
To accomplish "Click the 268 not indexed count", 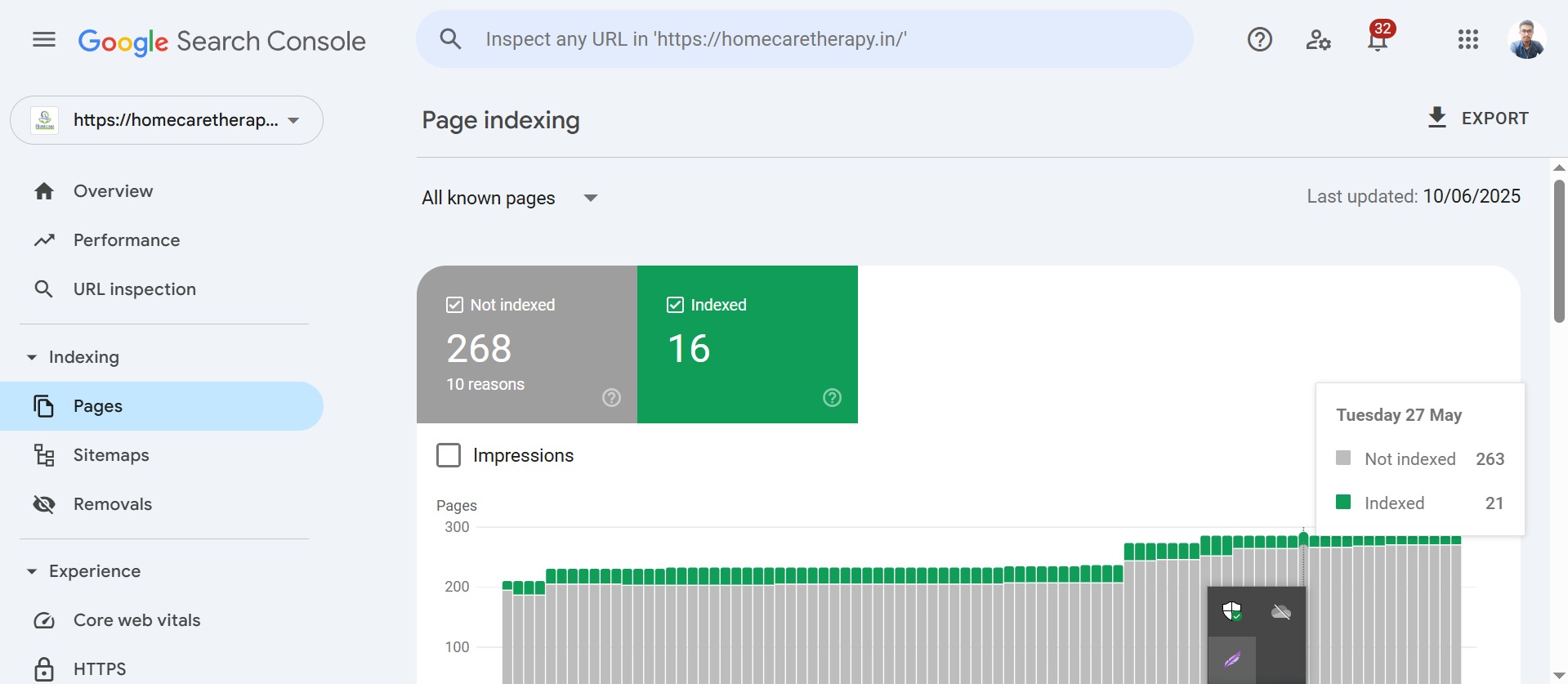I will click(x=479, y=349).
